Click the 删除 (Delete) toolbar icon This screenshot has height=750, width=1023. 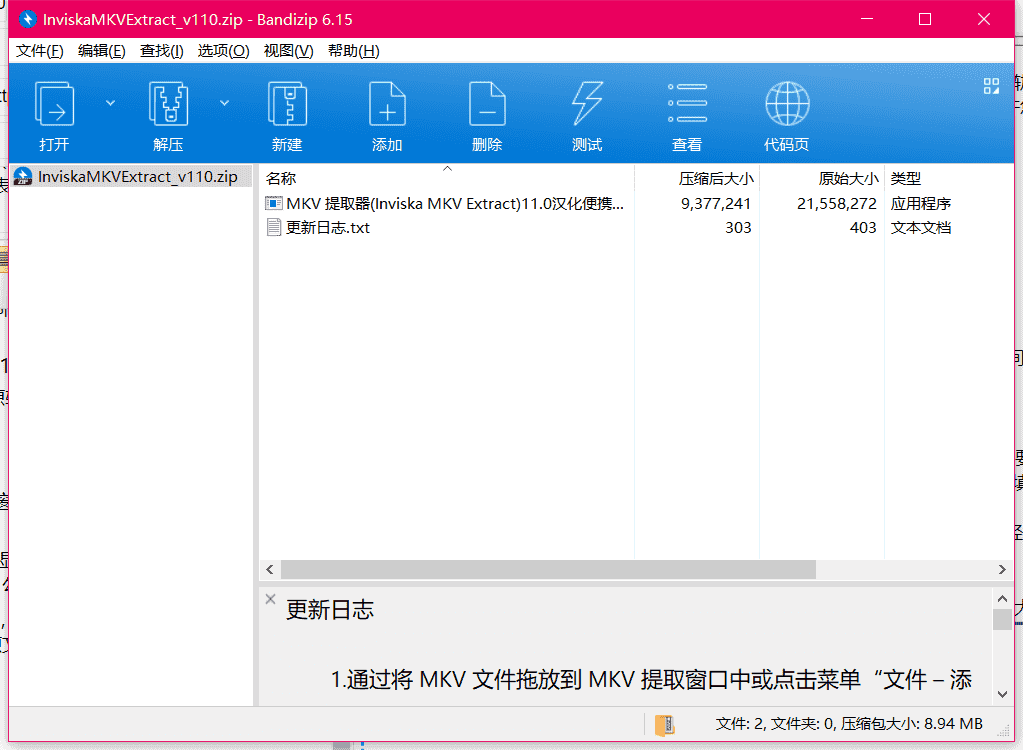pos(487,104)
